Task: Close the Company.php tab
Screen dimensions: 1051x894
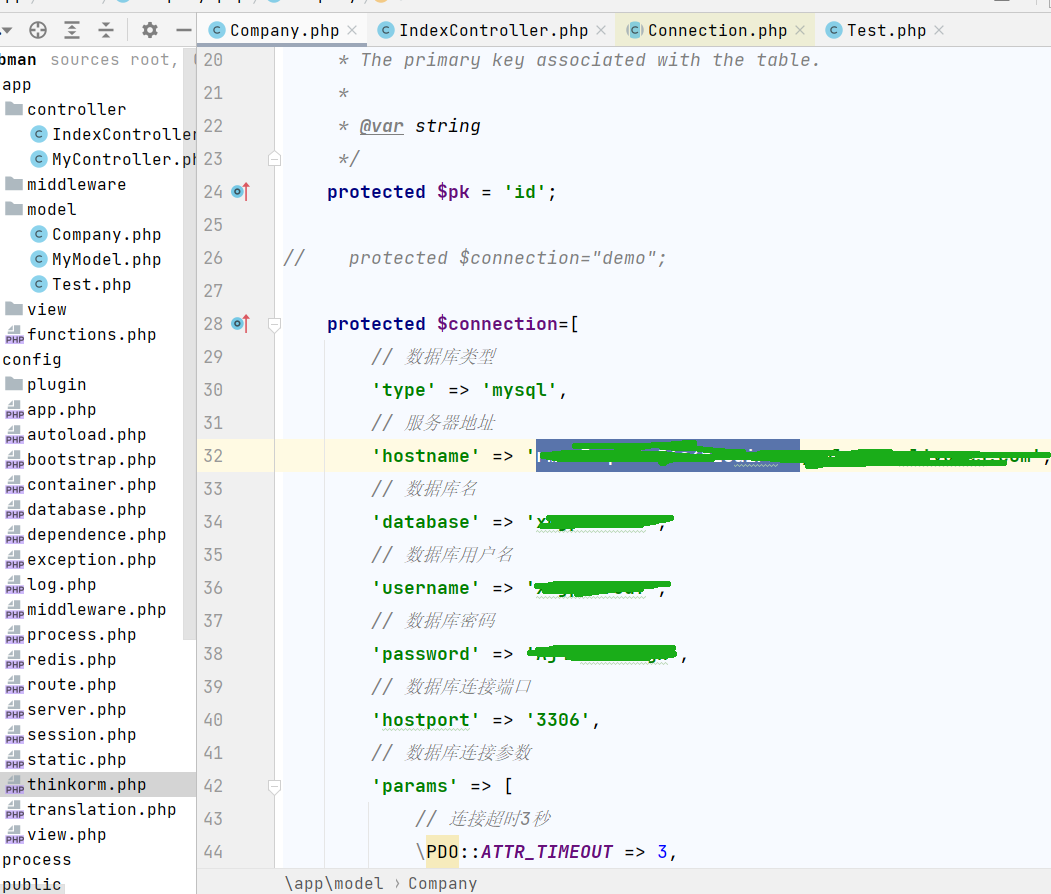Action: tap(352, 30)
